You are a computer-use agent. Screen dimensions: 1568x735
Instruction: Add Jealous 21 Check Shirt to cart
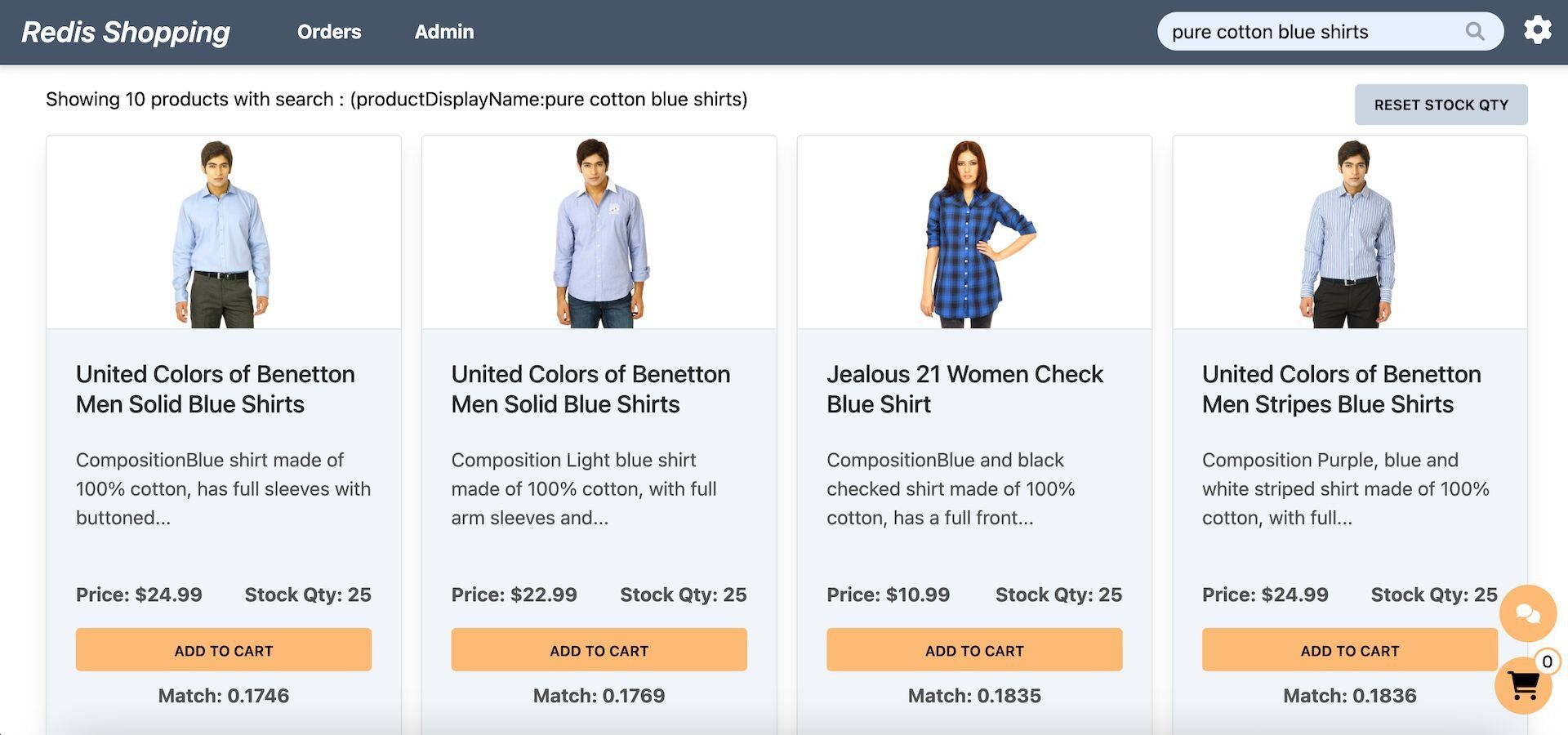pos(974,650)
